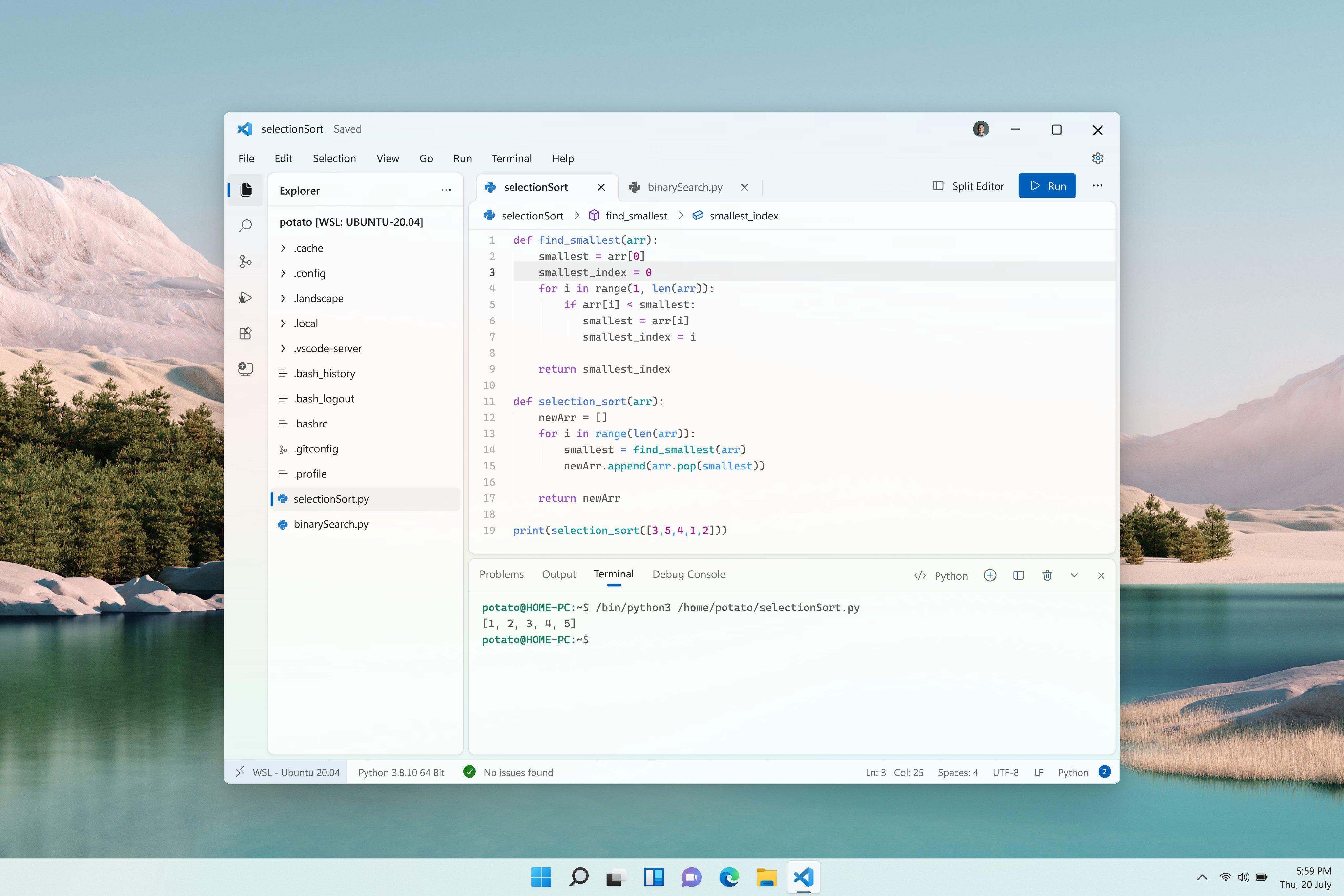Toggle the split terminal layout
The image size is (1344, 896).
(1019, 575)
